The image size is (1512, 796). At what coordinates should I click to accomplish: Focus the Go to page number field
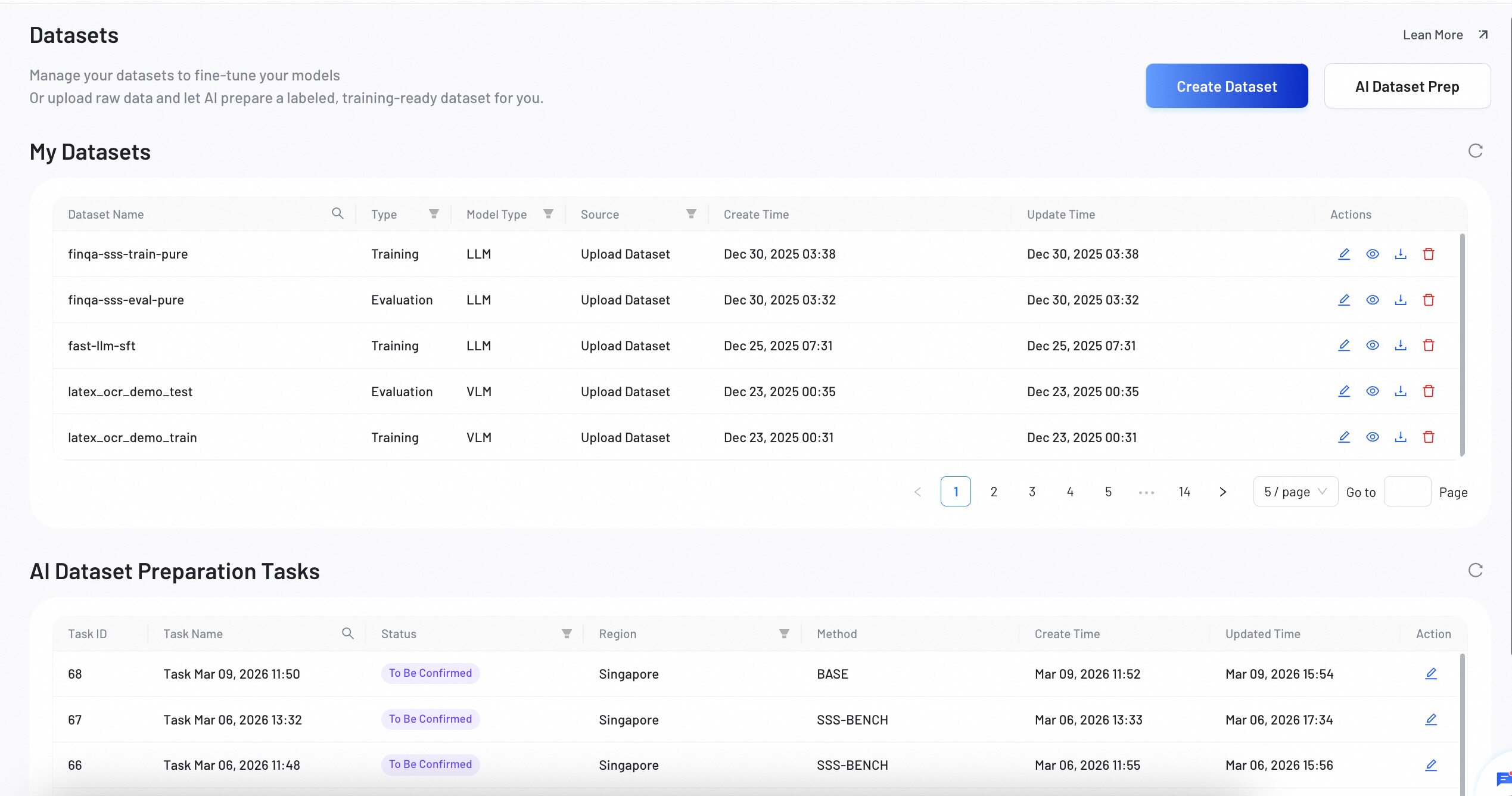tap(1407, 492)
